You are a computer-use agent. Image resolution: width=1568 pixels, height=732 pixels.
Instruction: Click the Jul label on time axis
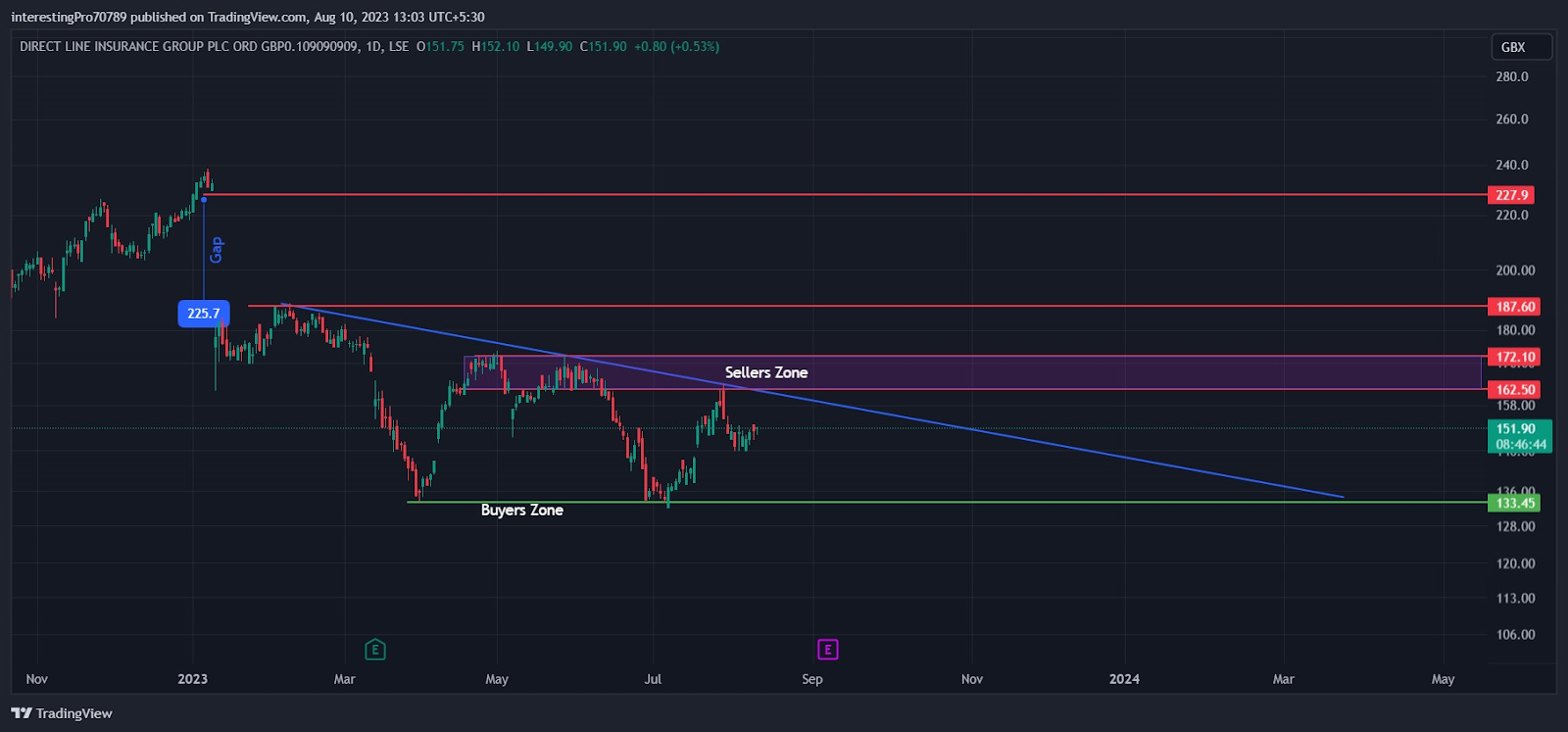(653, 679)
